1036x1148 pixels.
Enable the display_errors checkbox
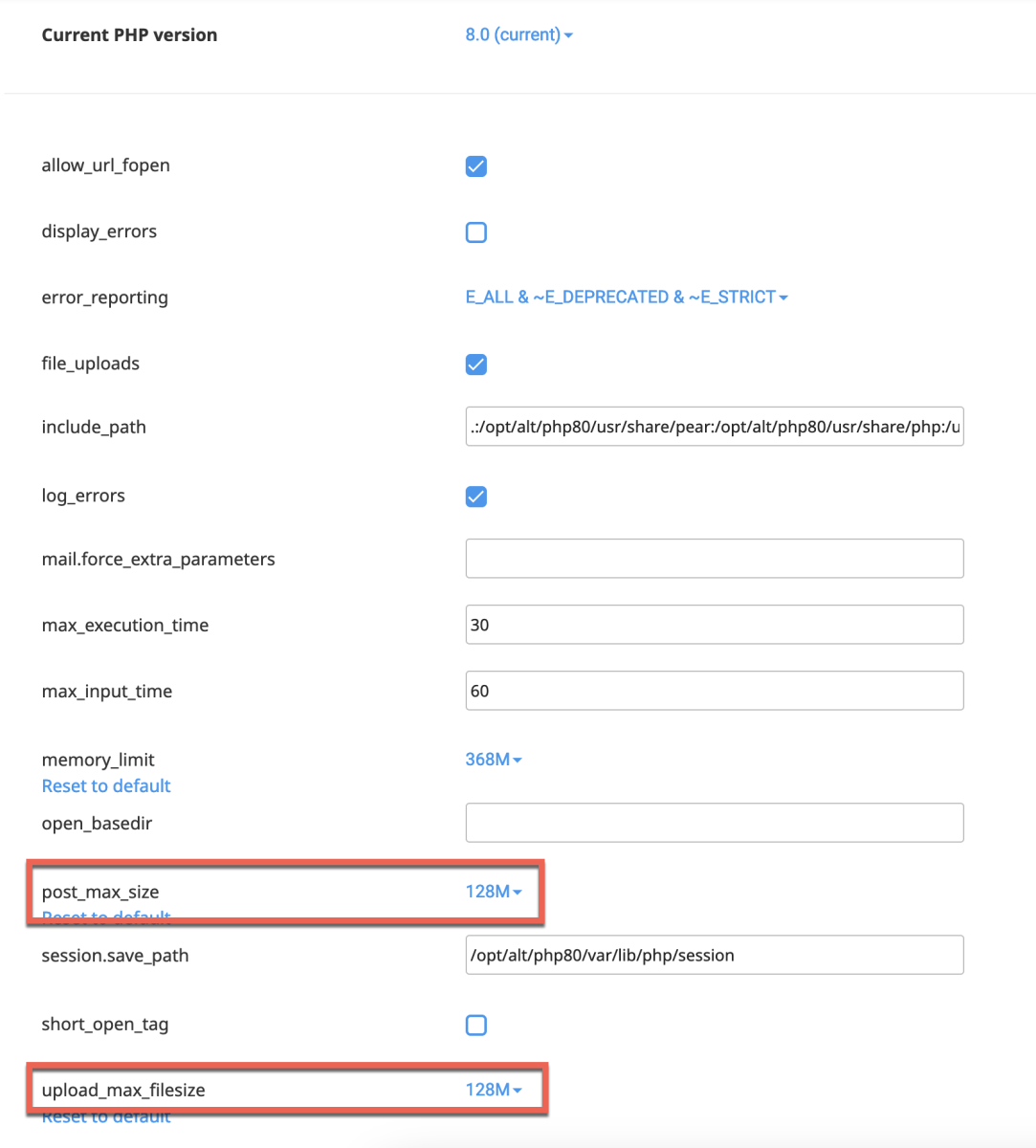click(475, 232)
